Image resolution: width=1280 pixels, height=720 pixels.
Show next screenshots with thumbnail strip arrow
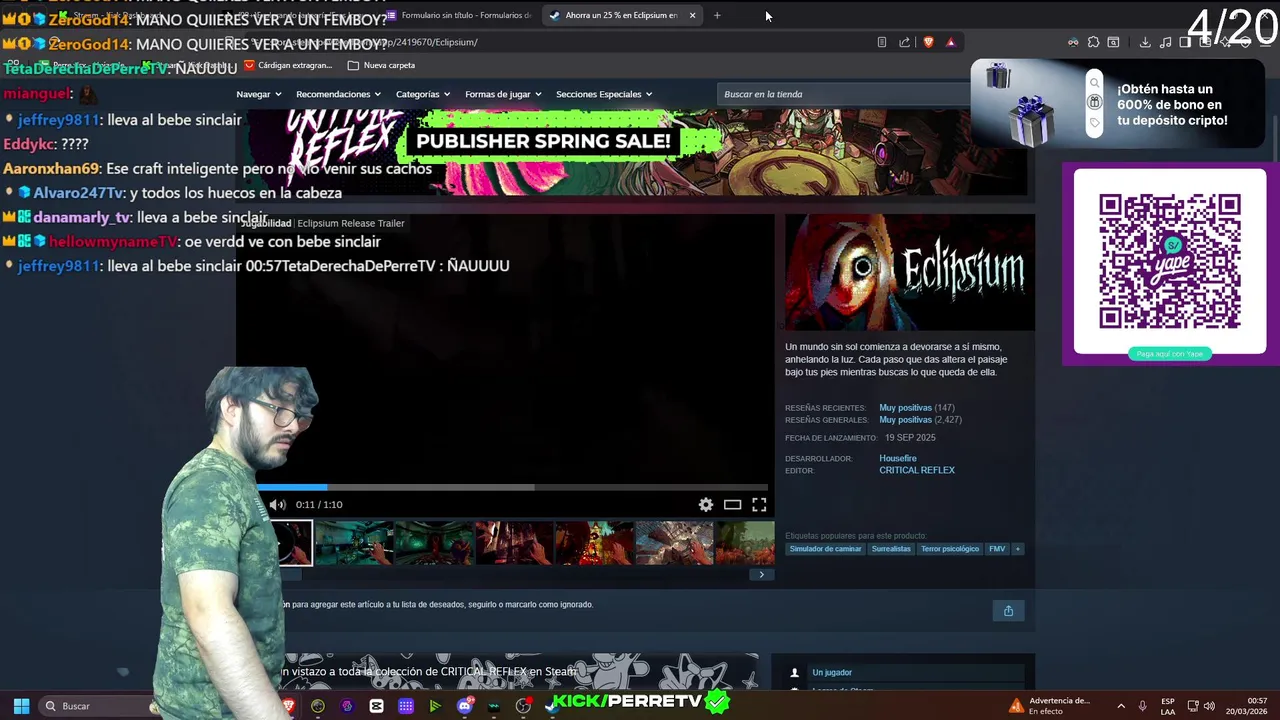761,574
